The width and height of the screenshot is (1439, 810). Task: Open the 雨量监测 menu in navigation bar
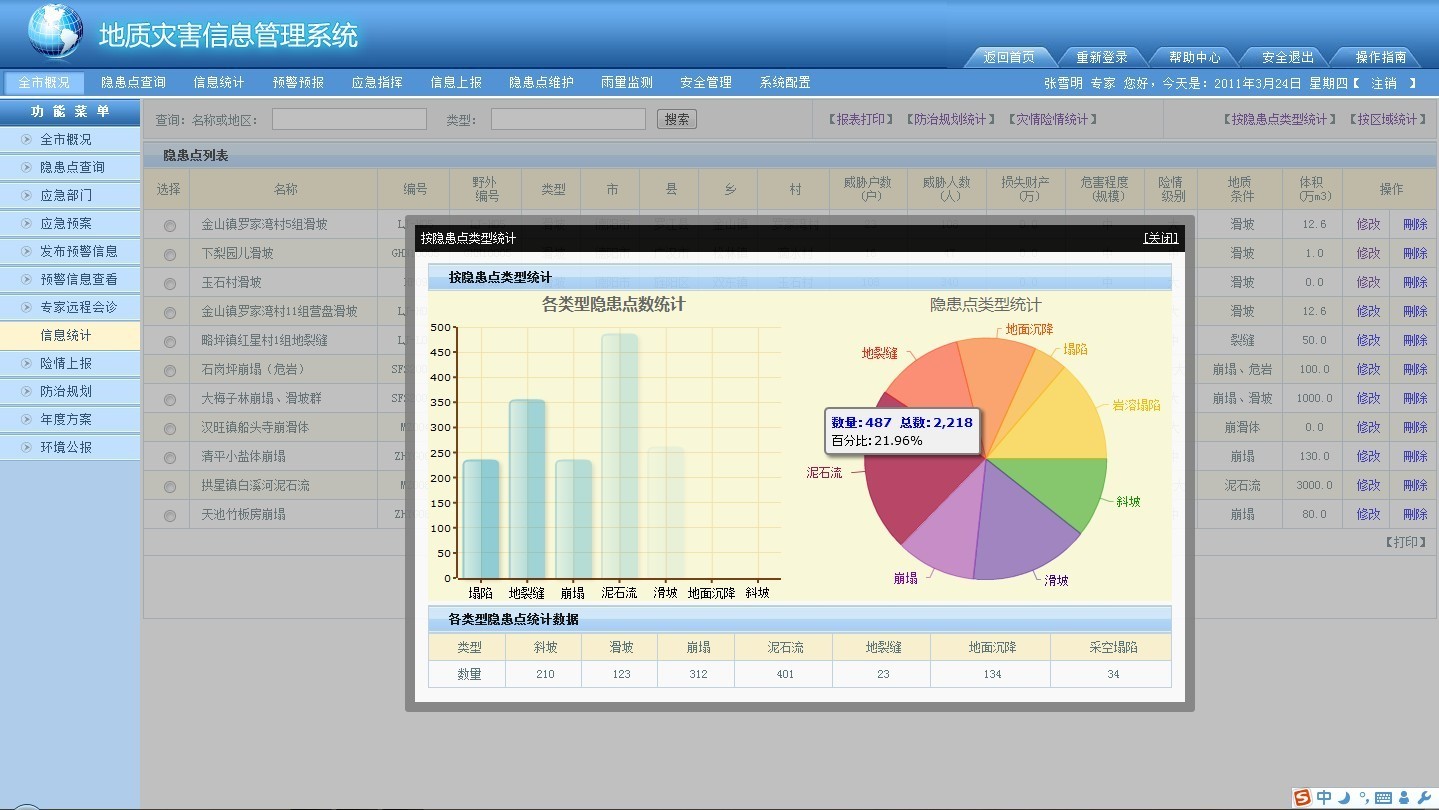point(626,83)
